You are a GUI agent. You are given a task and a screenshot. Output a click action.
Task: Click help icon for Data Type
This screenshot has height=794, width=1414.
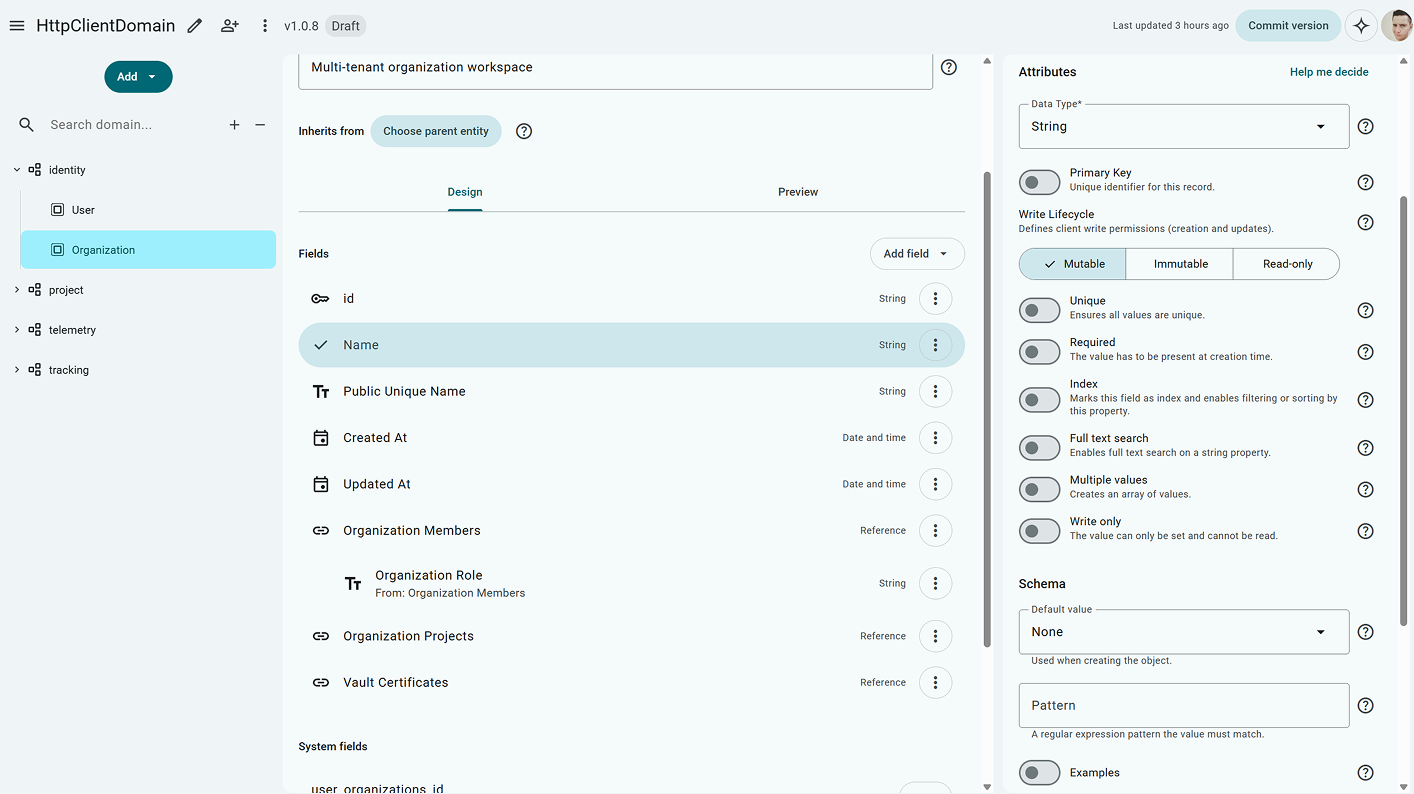tap(1365, 126)
